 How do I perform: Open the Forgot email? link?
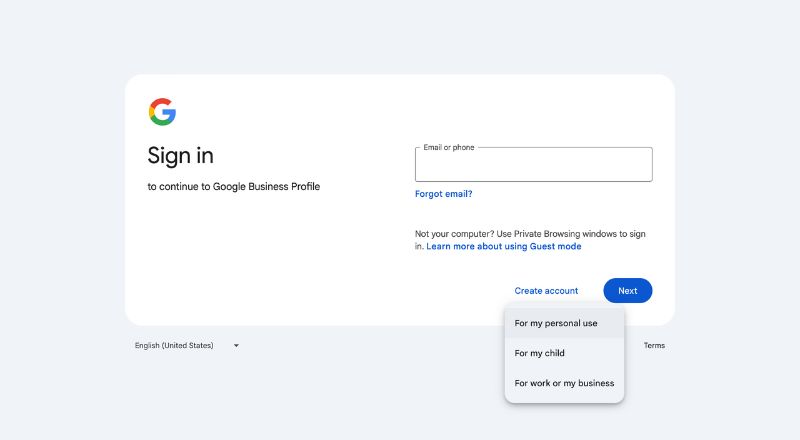443,194
